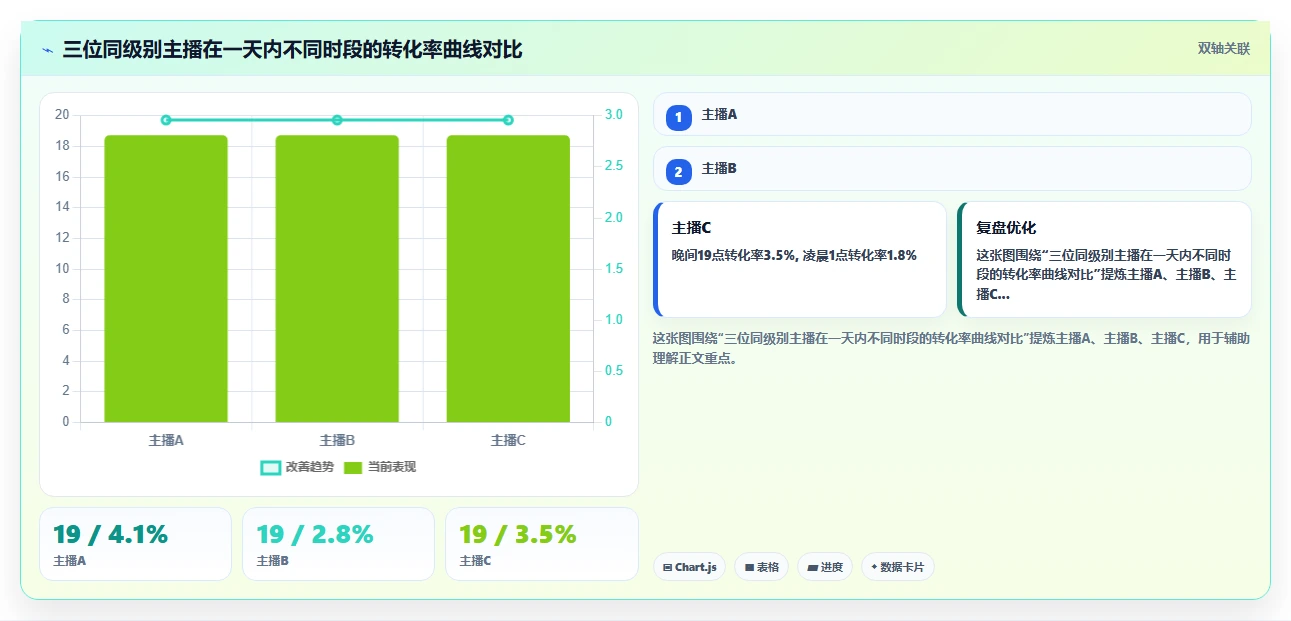Click the 改善趋势 teal legend swatch
This screenshot has height=621, width=1291.
(270, 467)
